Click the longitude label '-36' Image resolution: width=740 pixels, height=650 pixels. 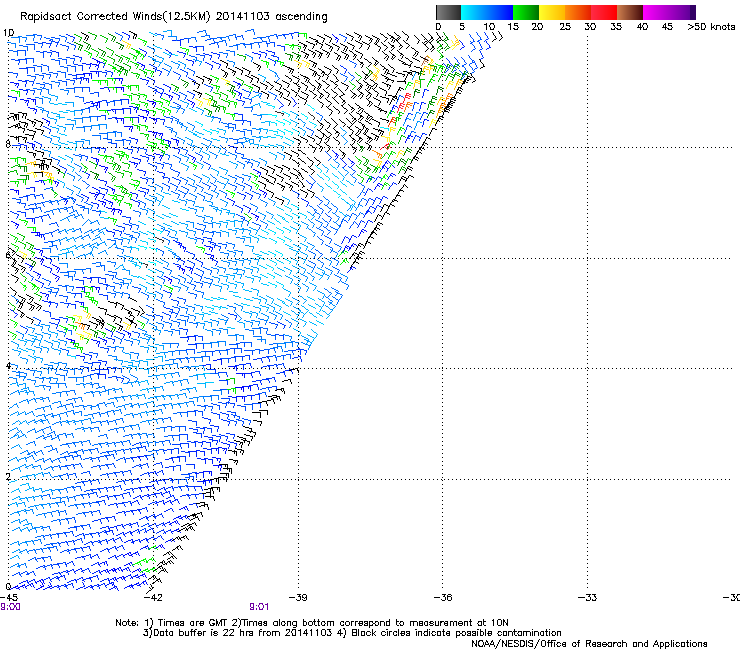[x=443, y=597]
